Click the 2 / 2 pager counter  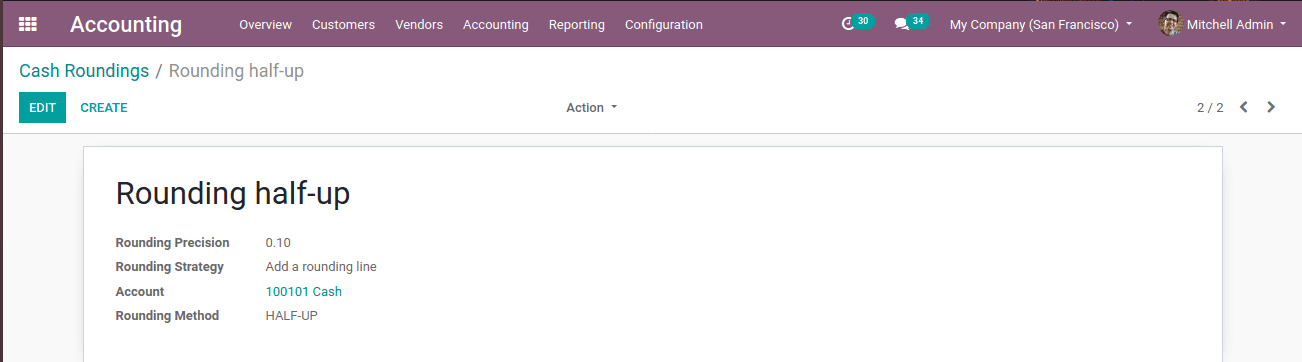pos(1210,108)
